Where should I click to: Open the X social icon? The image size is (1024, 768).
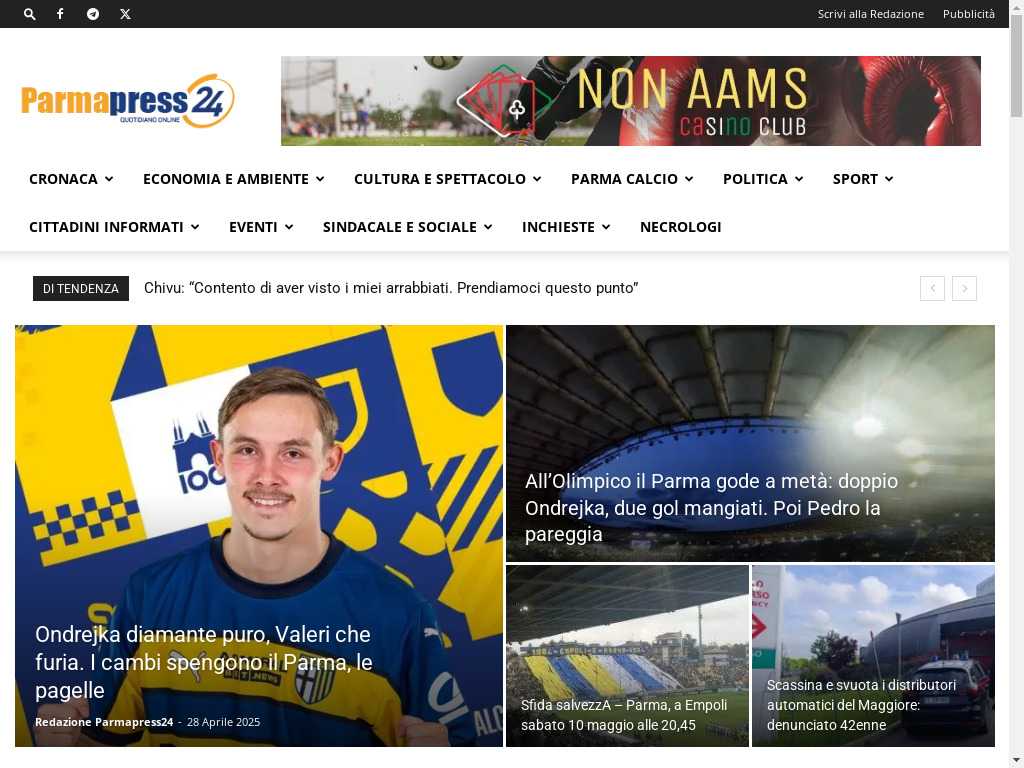(125, 14)
